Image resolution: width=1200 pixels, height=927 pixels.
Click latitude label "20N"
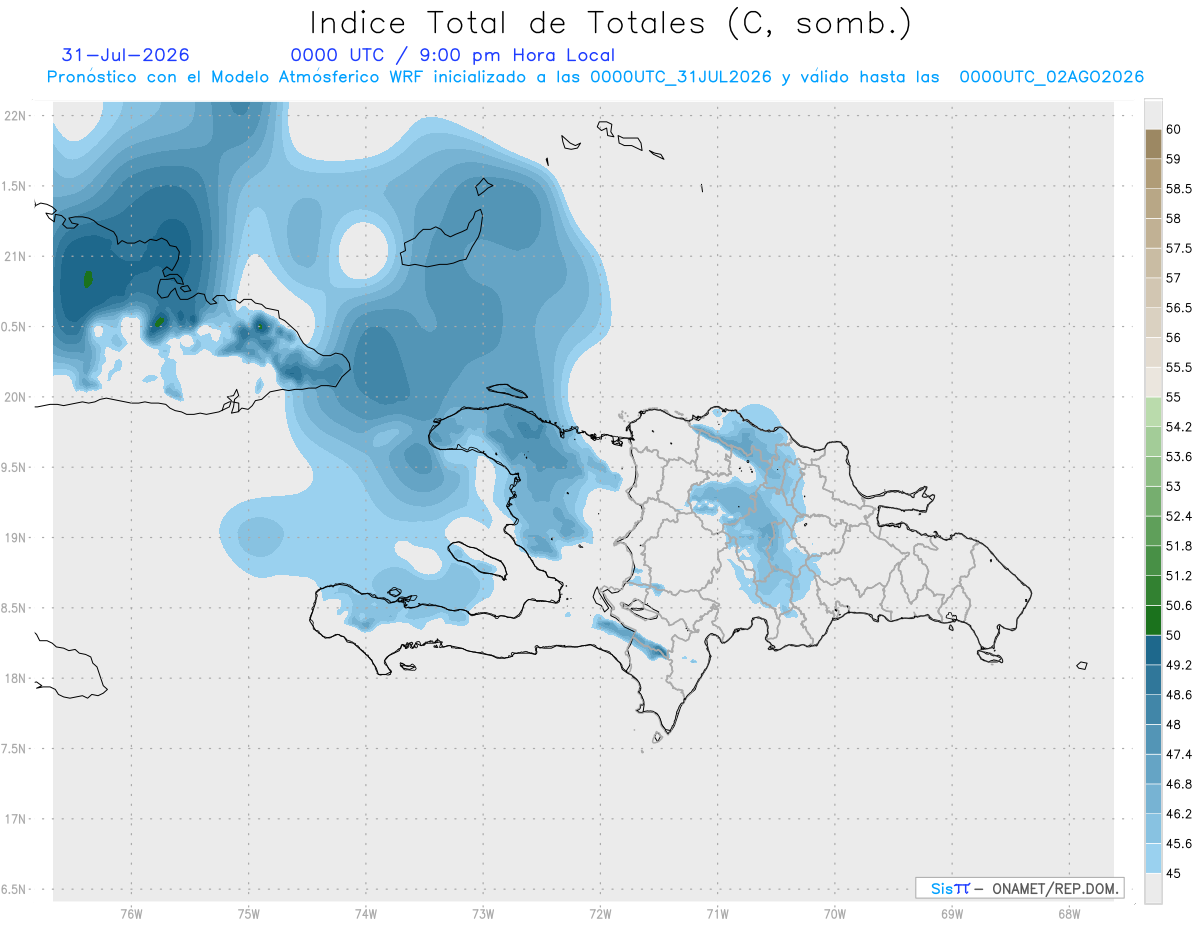coord(17,397)
